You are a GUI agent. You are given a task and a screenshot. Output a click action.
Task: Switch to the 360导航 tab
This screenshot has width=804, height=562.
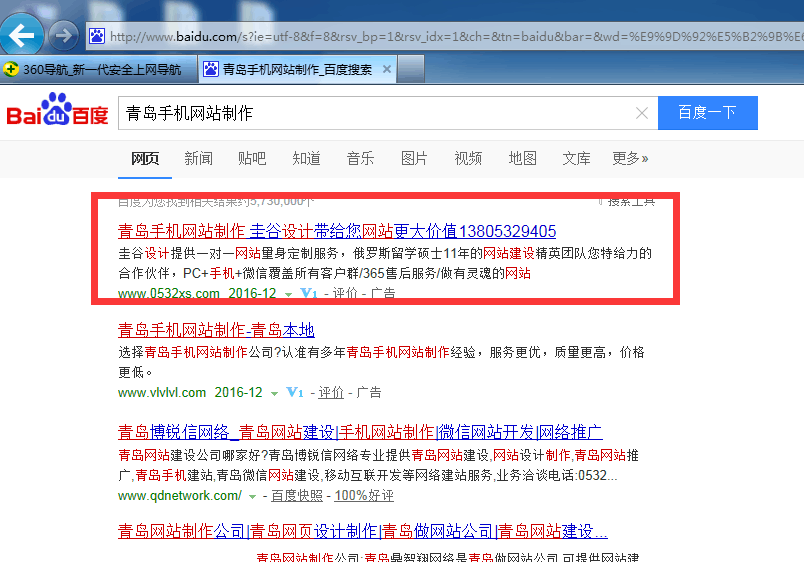97,69
